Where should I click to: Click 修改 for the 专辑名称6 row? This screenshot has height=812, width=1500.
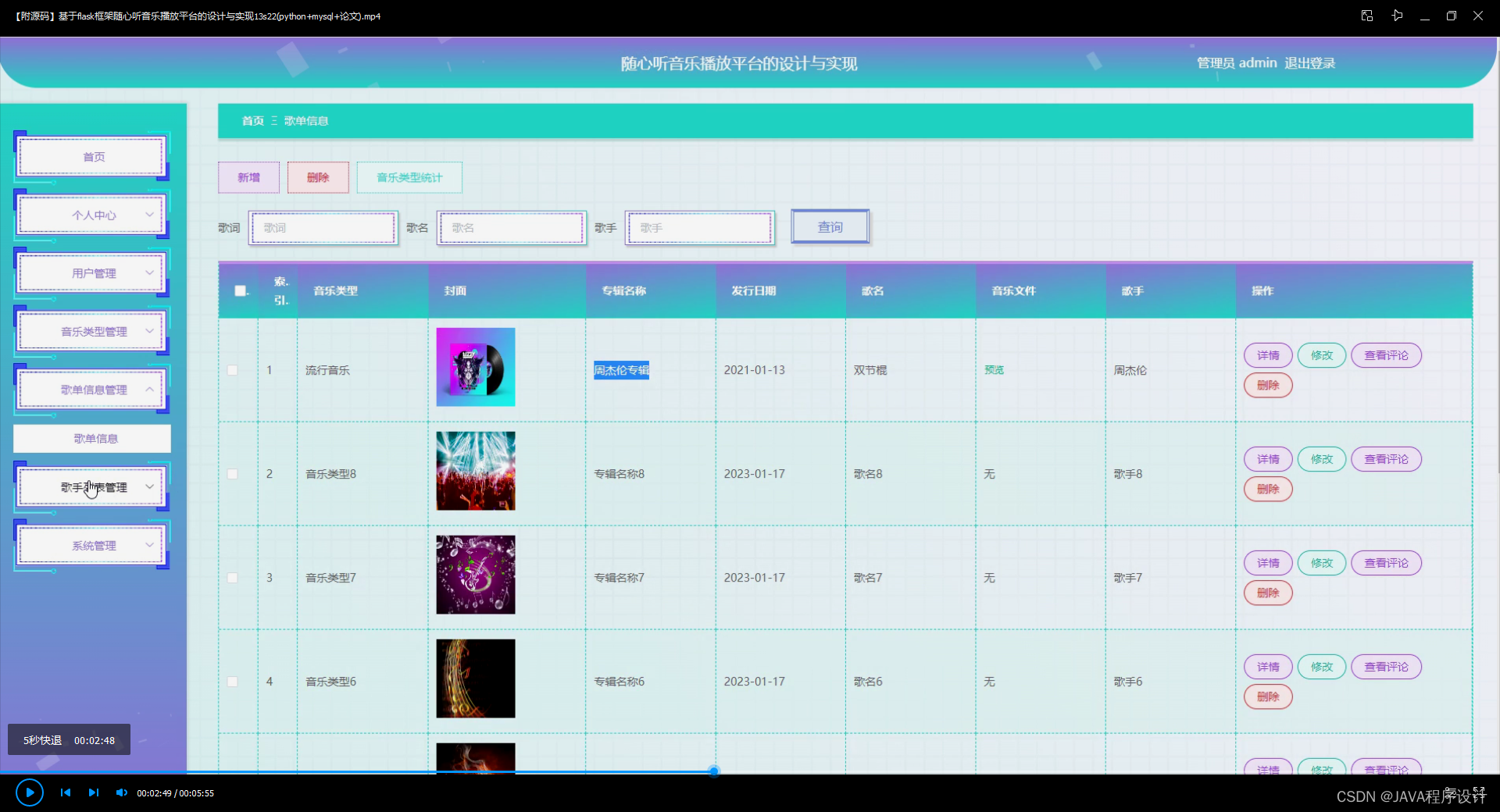click(x=1322, y=667)
